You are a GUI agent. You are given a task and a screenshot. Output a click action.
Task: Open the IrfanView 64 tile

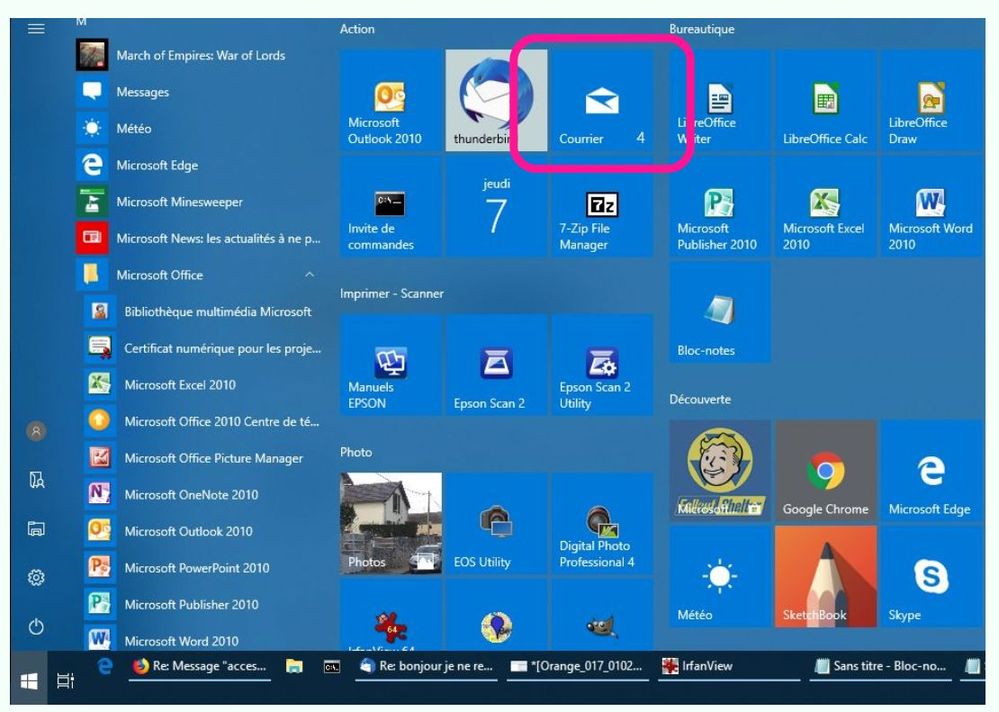(391, 615)
